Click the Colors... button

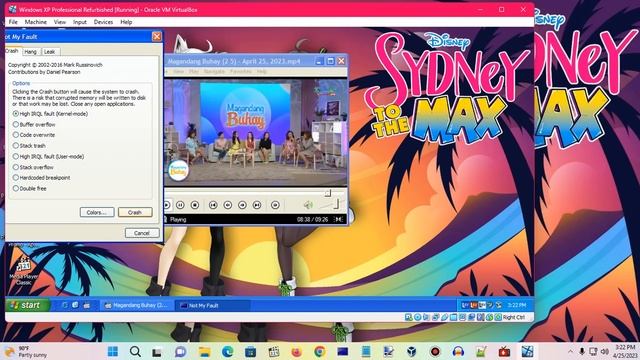(97, 212)
